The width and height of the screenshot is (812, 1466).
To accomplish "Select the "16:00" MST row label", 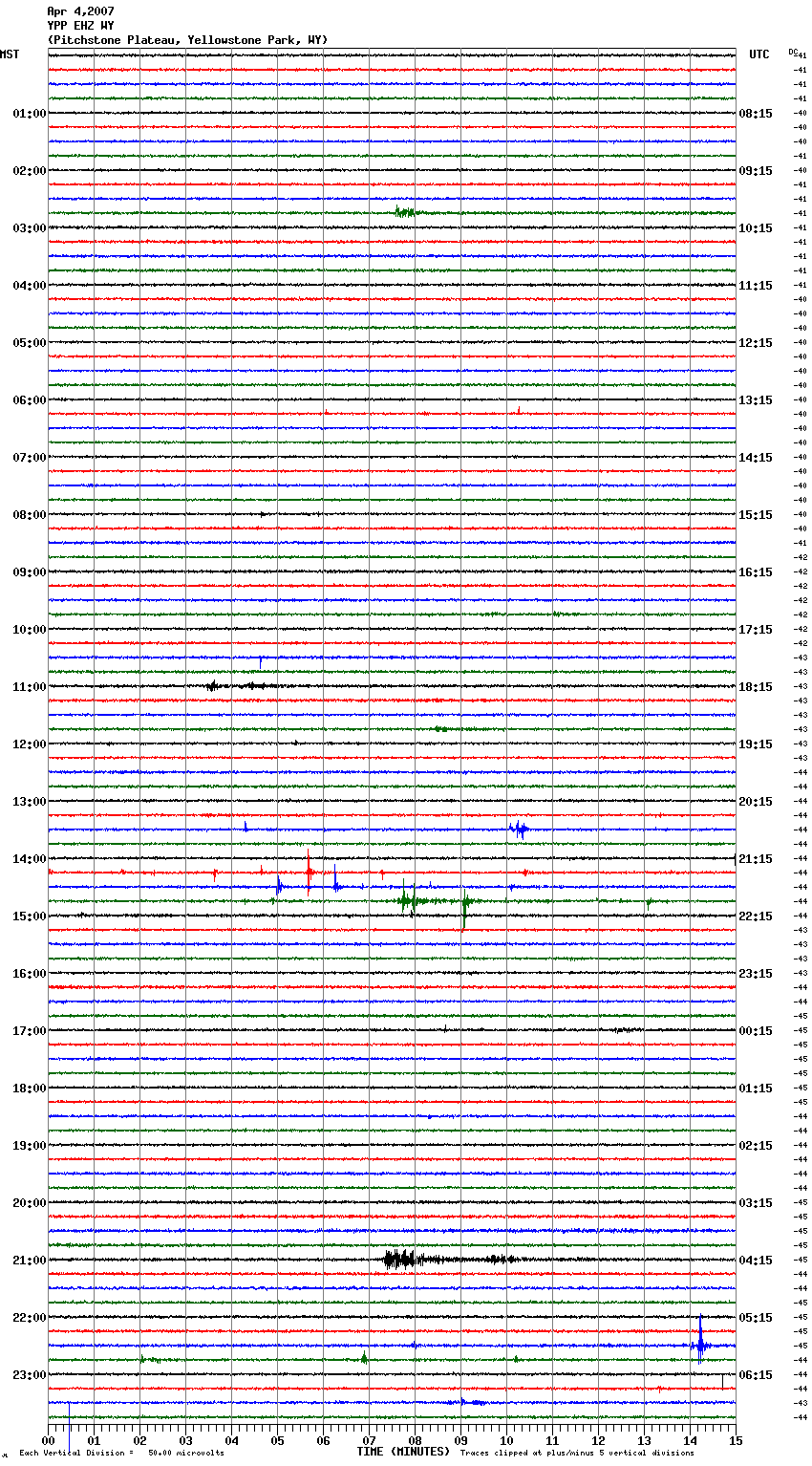I will pos(30,974).
